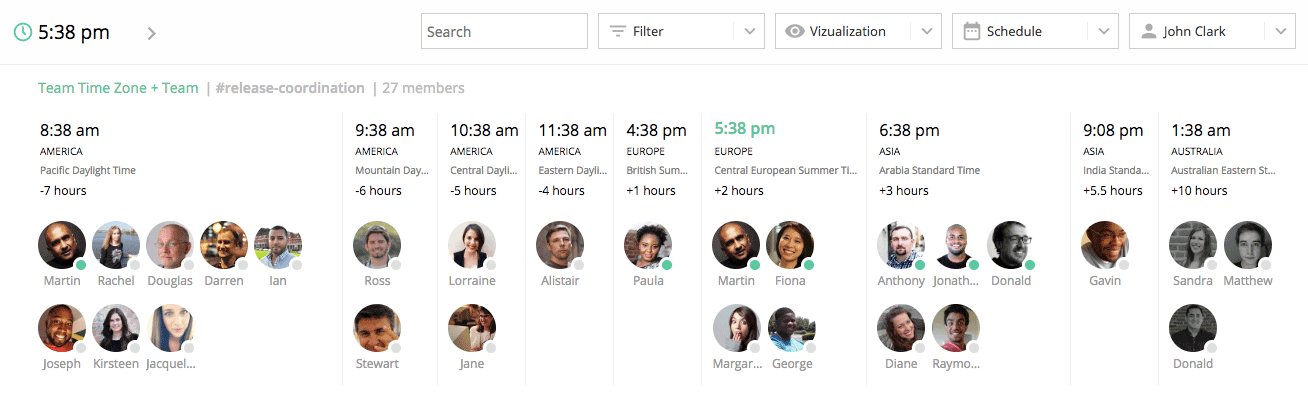Viewport: 1308px width, 404px height.
Task: Open Martin's avatar in Central European Summer Time
Action: tap(736, 246)
